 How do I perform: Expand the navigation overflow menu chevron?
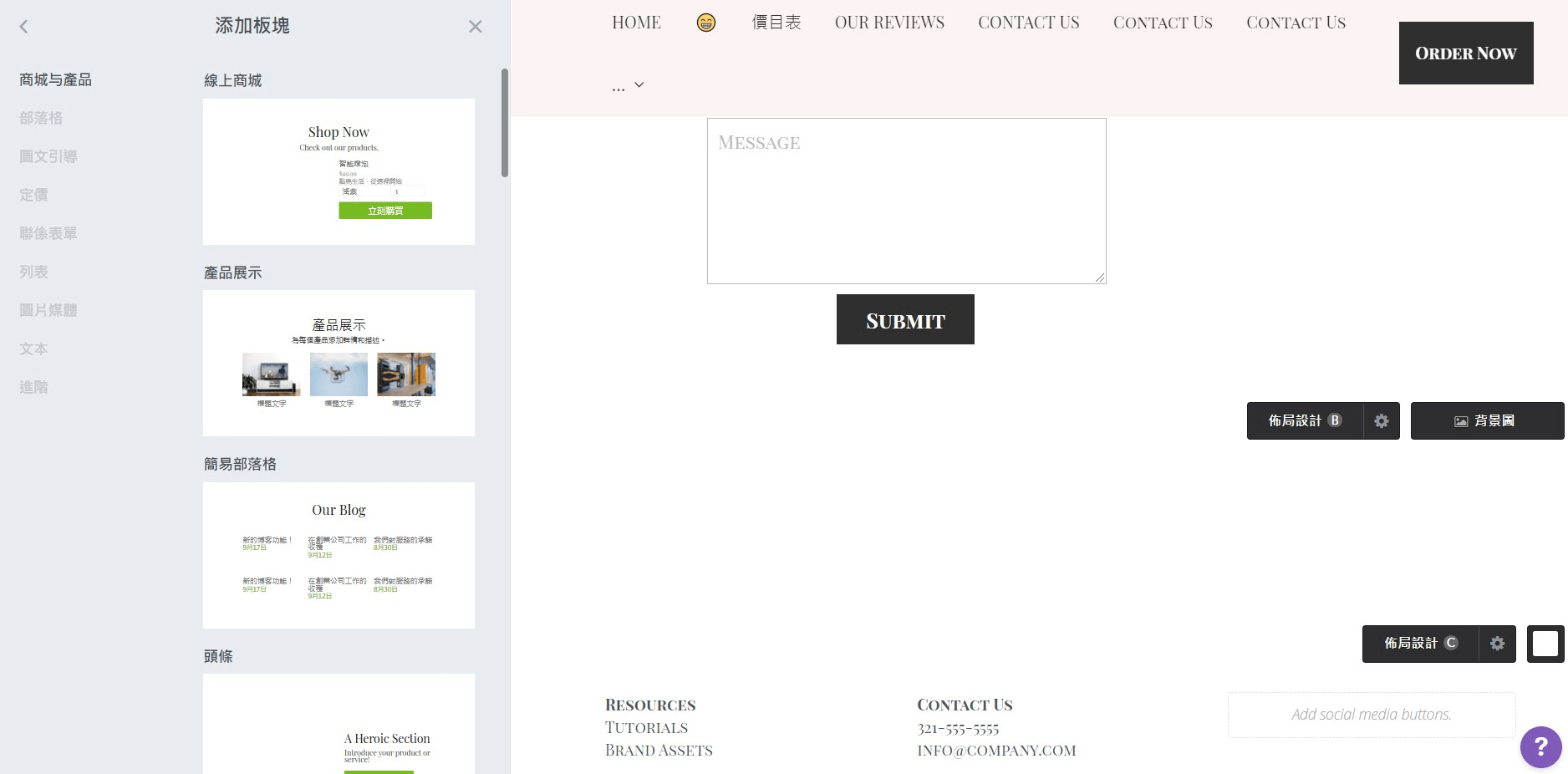pos(639,85)
